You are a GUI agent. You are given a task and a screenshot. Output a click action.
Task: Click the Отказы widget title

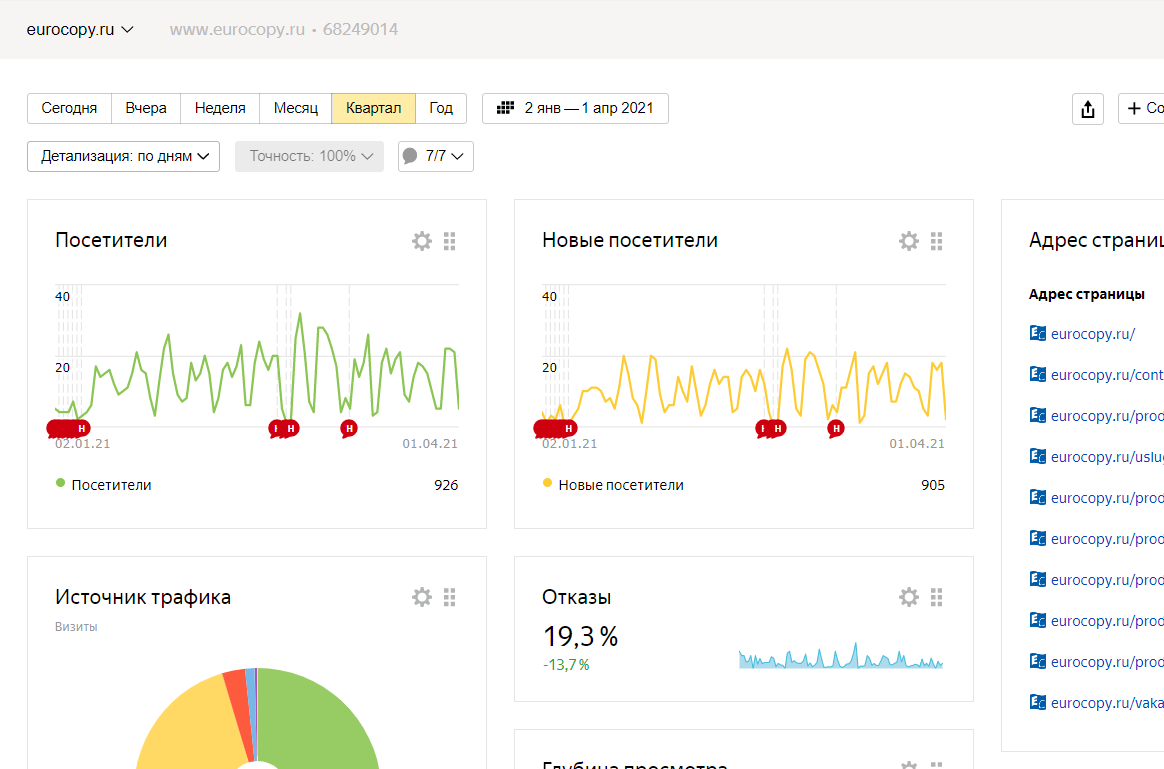(577, 597)
